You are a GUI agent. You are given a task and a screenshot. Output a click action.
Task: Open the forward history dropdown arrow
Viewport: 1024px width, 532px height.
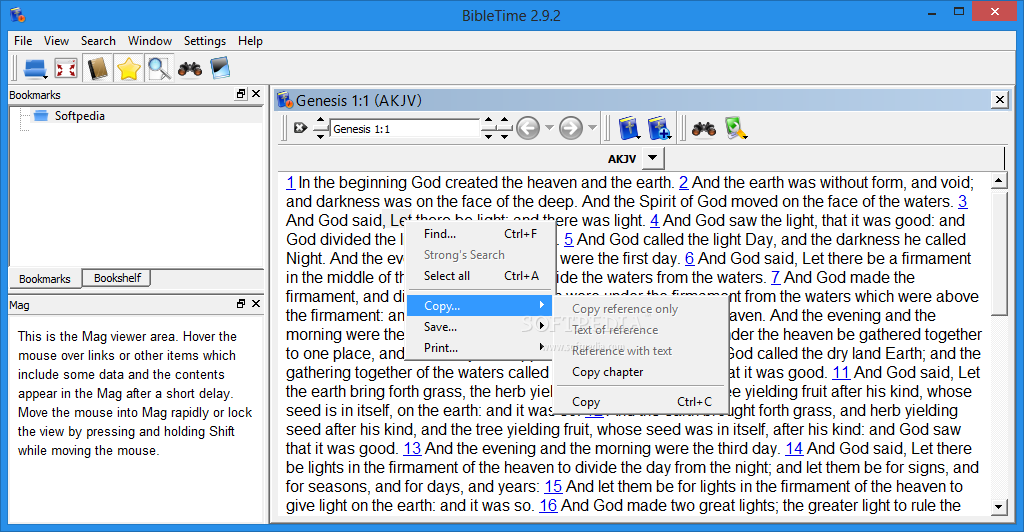(x=592, y=128)
